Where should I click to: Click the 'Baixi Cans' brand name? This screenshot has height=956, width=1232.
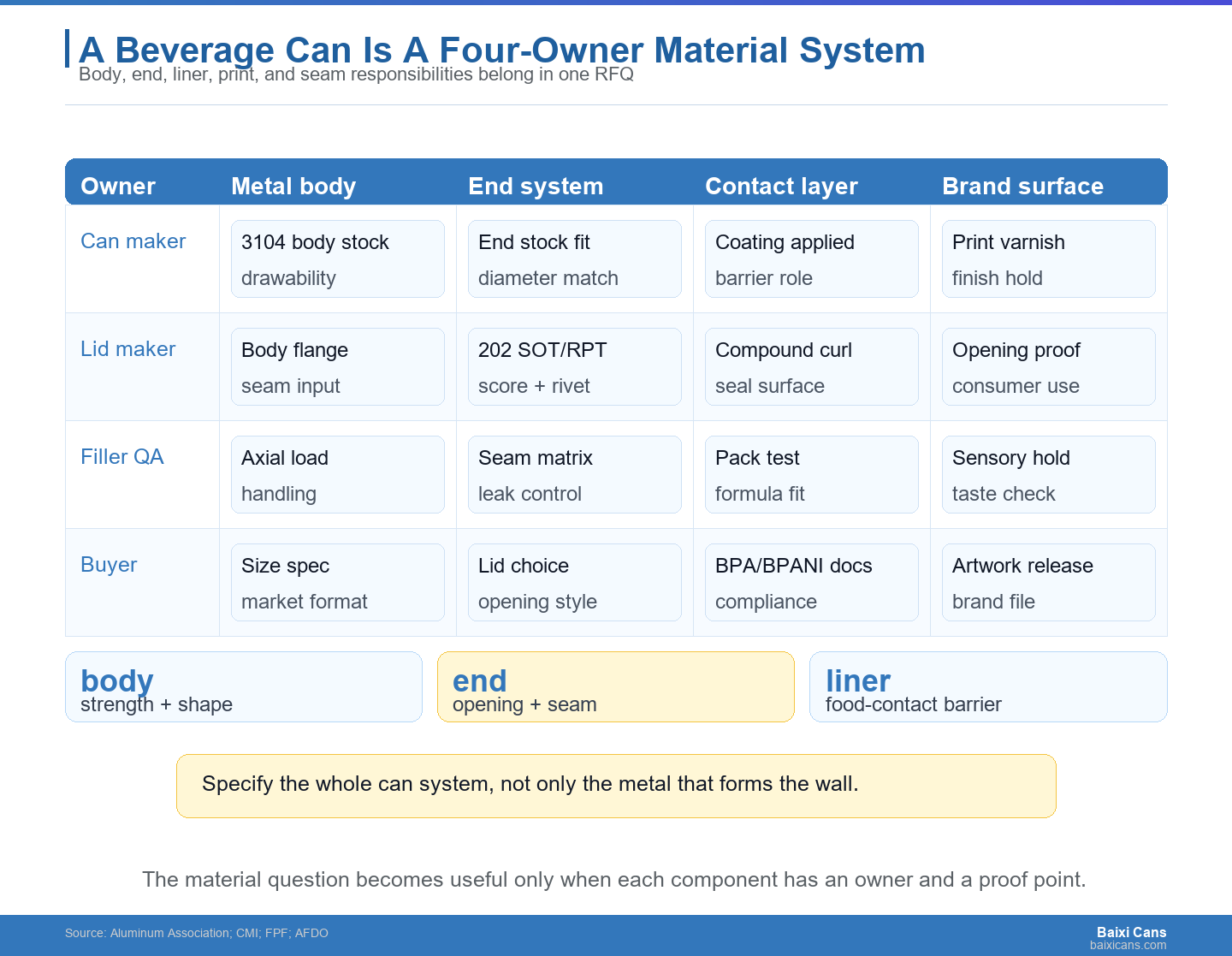click(x=1131, y=932)
